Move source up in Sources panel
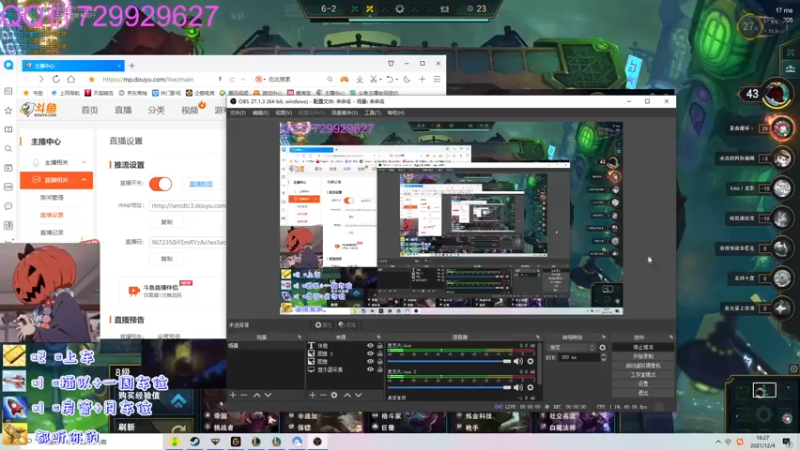Viewport: 800px width, 450px height. (x=347, y=395)
